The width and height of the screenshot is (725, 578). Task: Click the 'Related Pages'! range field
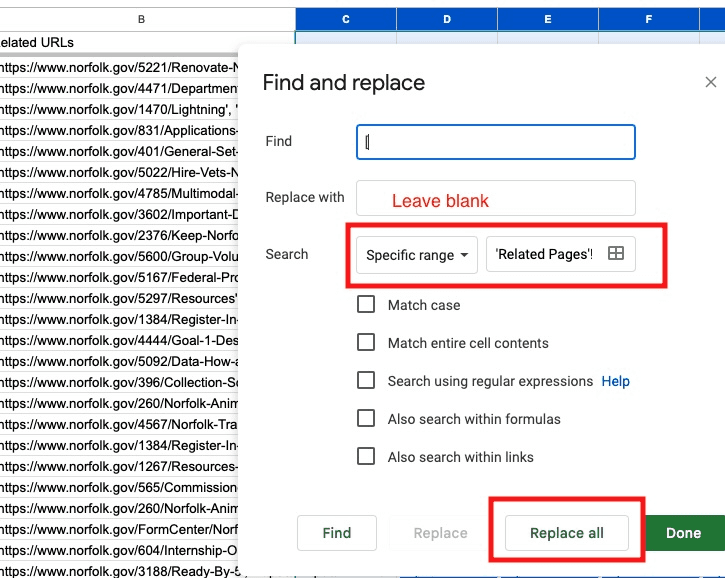tap(560, 254)
